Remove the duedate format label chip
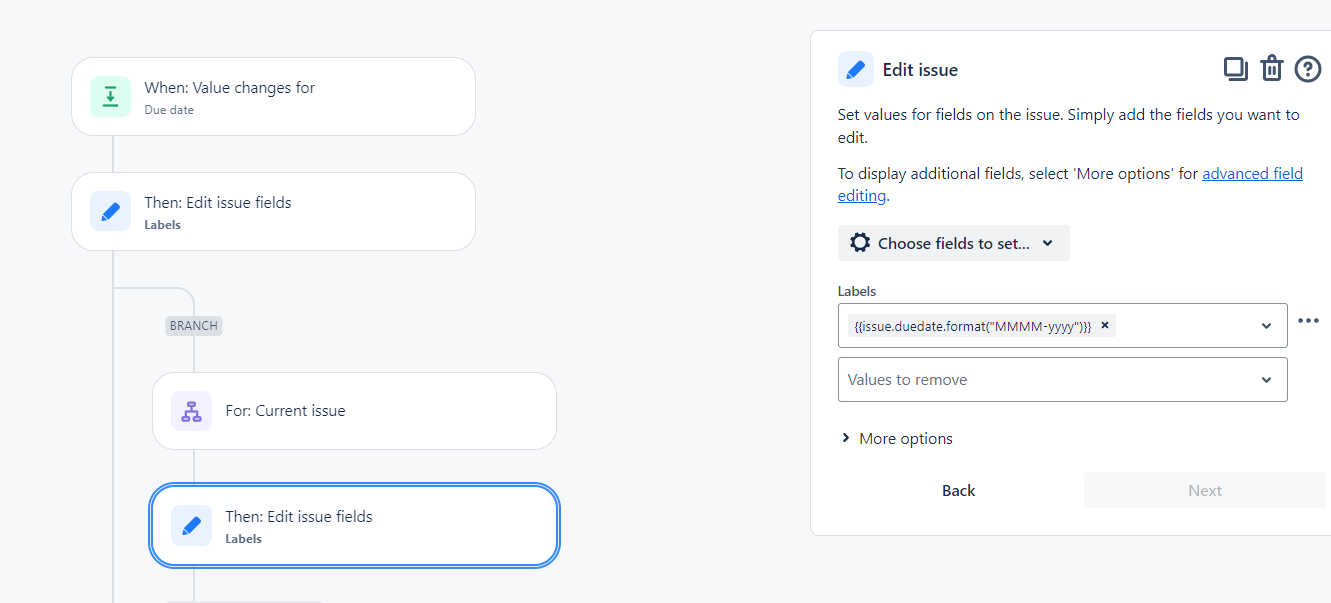The height and width of the screenshot is (603, 1331). pyautogui.click(x=1104, y=325)
